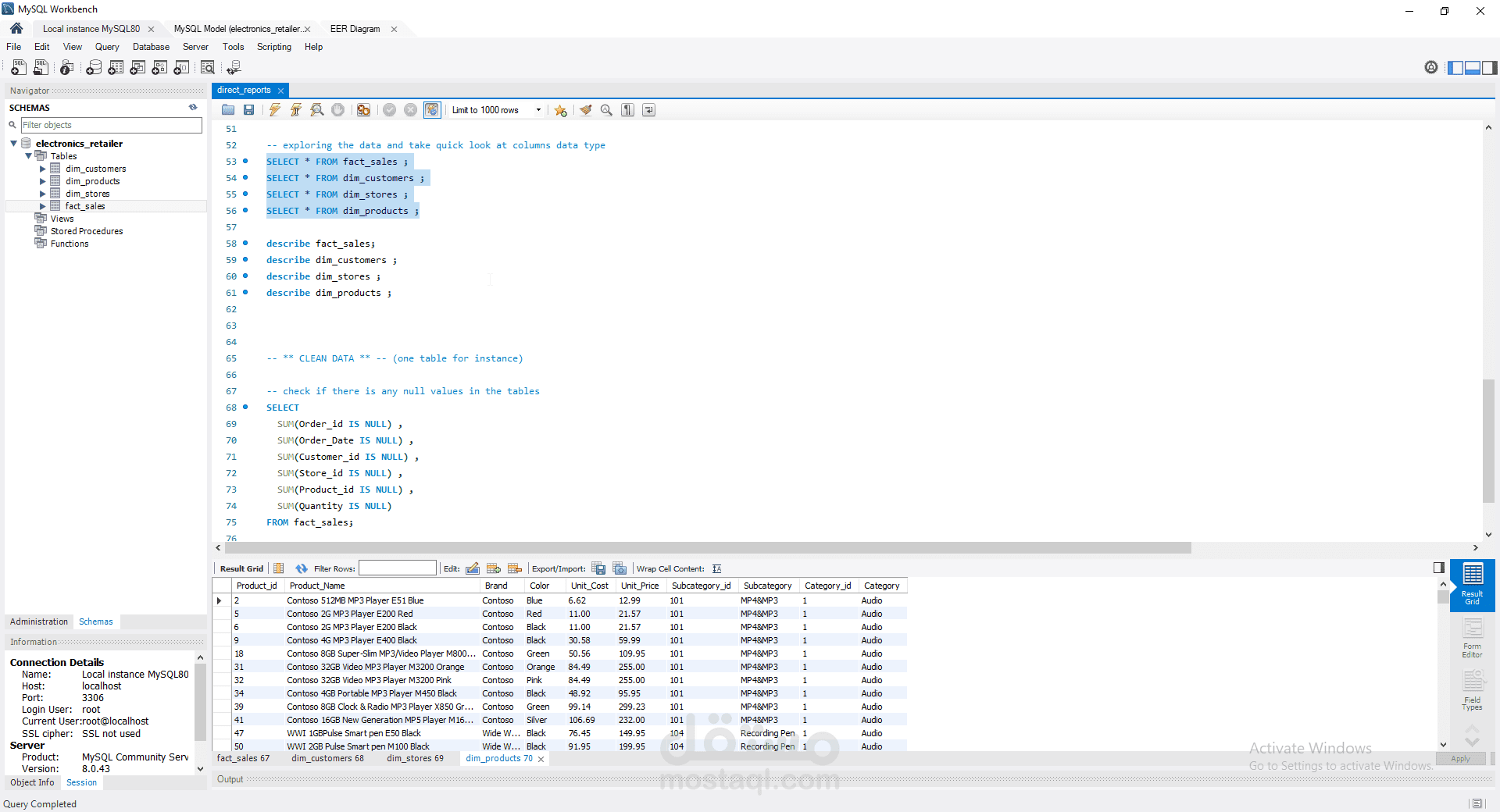Screen dimensions: 1500x812
Task: Save the script to a file
Action: click(249, 110)
